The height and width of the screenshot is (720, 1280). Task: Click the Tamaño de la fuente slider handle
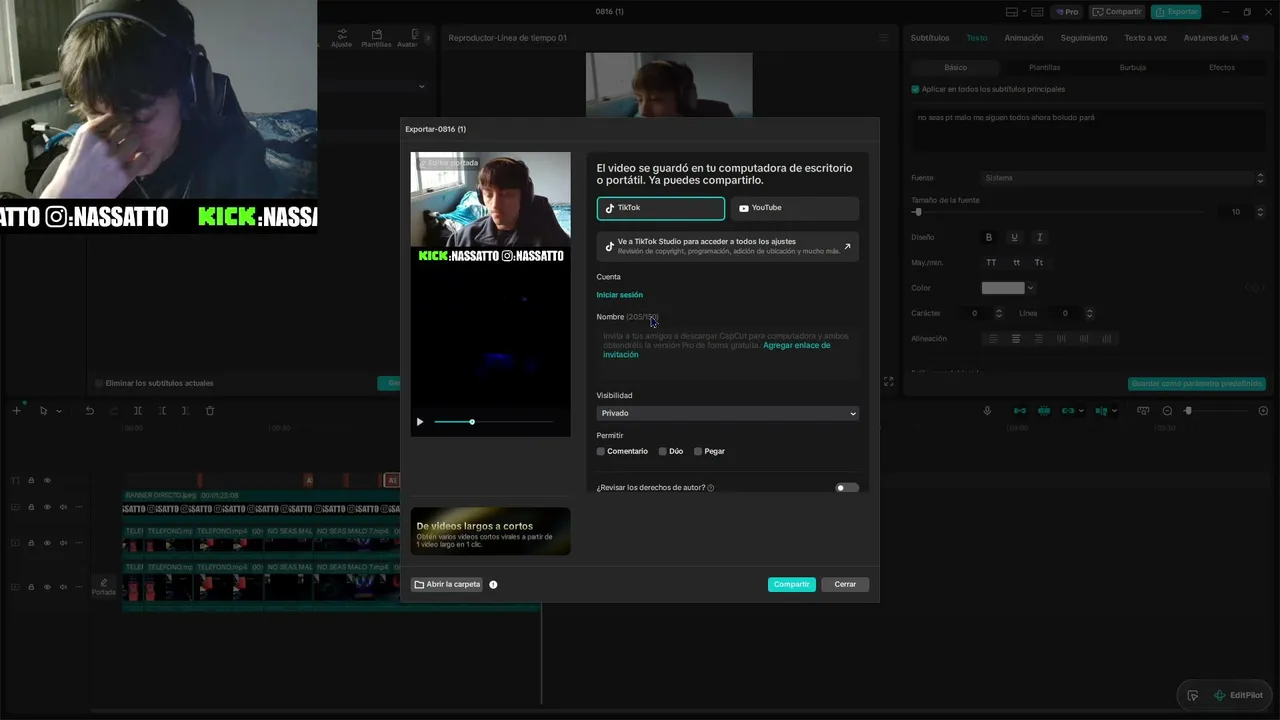coord(918,212)
